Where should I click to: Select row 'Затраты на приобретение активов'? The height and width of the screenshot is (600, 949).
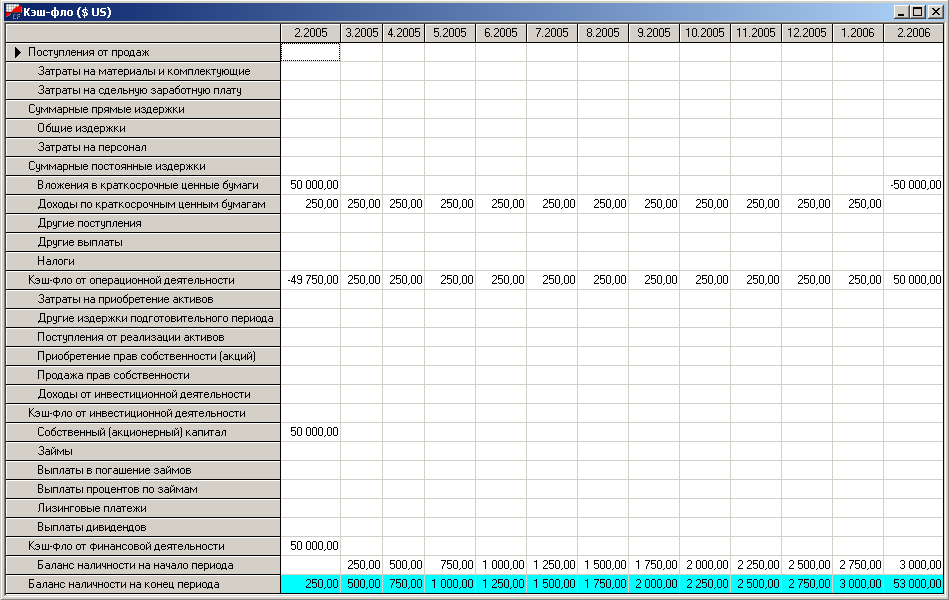point(143,299)
